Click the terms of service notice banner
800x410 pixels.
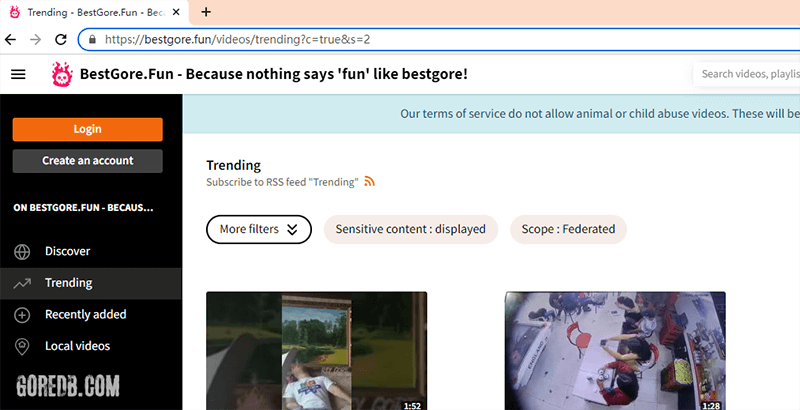pos(491,114)
